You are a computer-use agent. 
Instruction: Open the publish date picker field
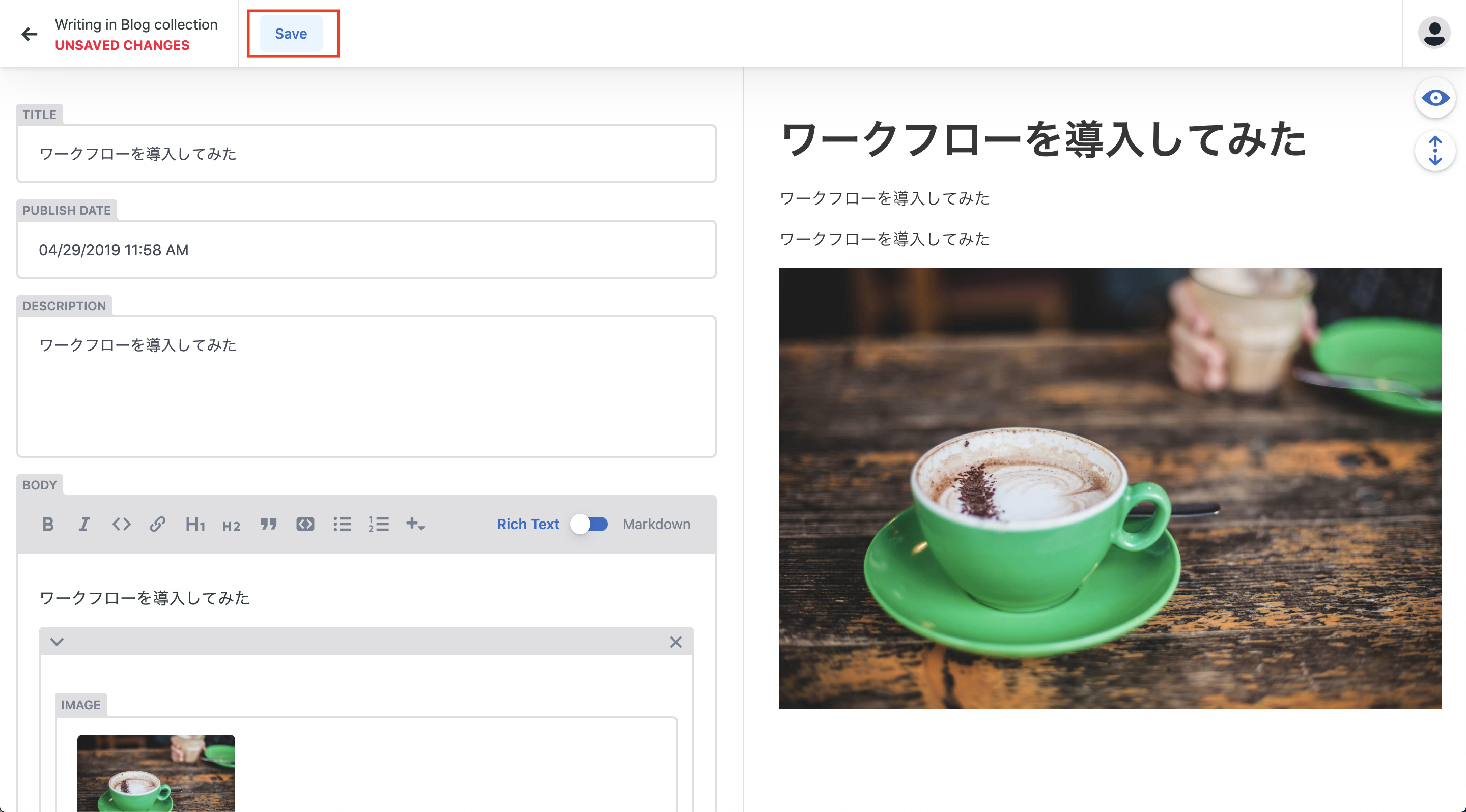366,250
